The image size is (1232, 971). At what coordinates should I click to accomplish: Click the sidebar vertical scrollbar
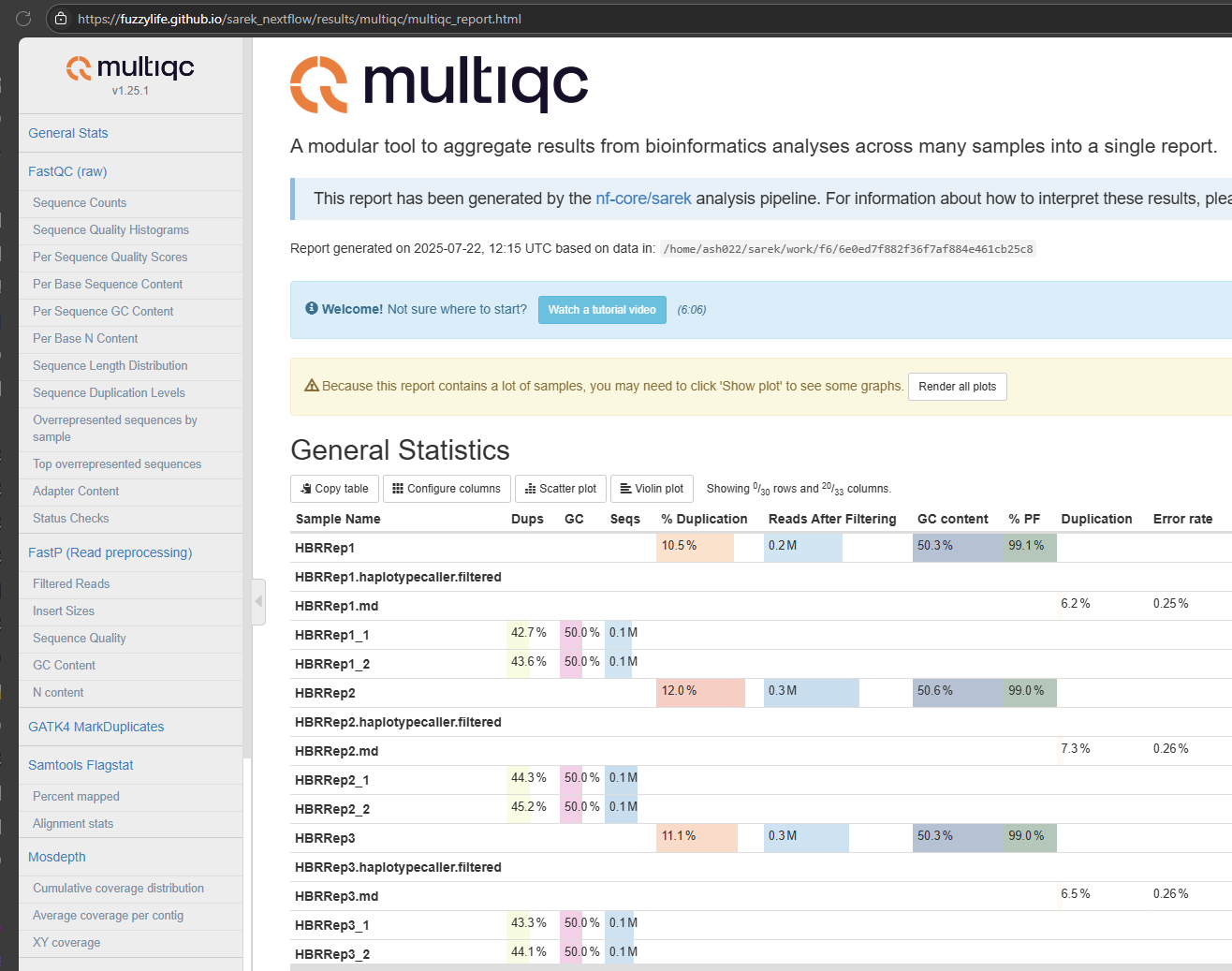[247, 398]
